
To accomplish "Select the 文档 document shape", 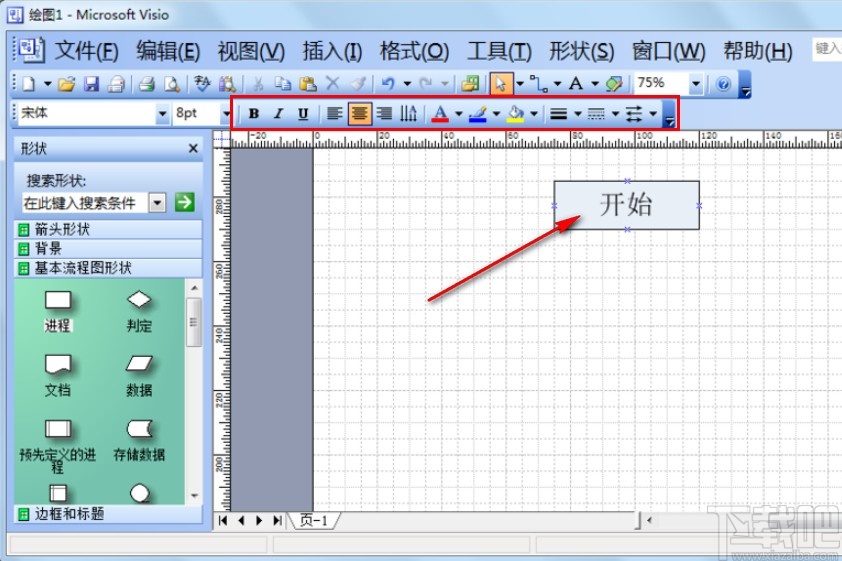I will point(57,376).
